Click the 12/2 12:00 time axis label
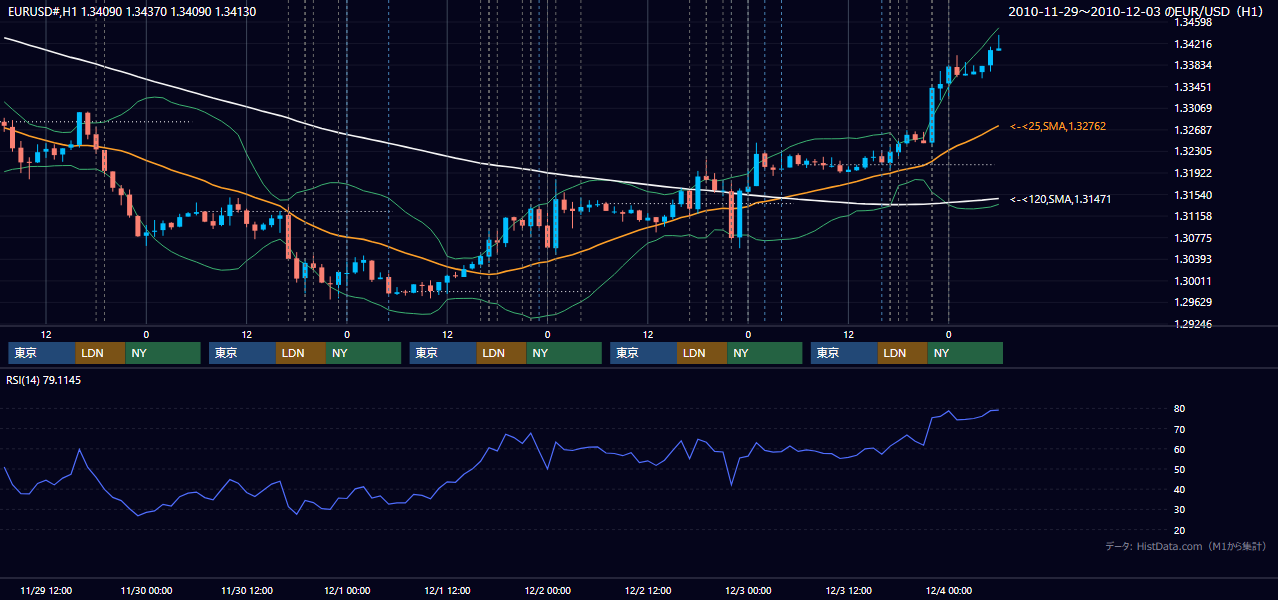This screenshot has width=1278, height=600. tap(648, 590)
